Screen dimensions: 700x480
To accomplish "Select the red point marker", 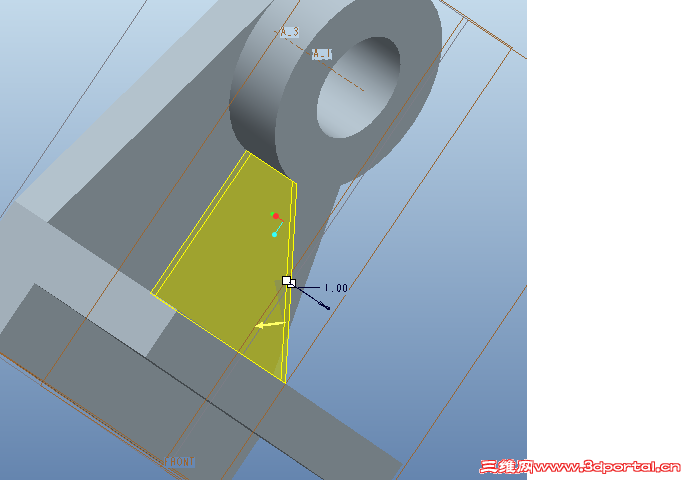I will (276, 216).
